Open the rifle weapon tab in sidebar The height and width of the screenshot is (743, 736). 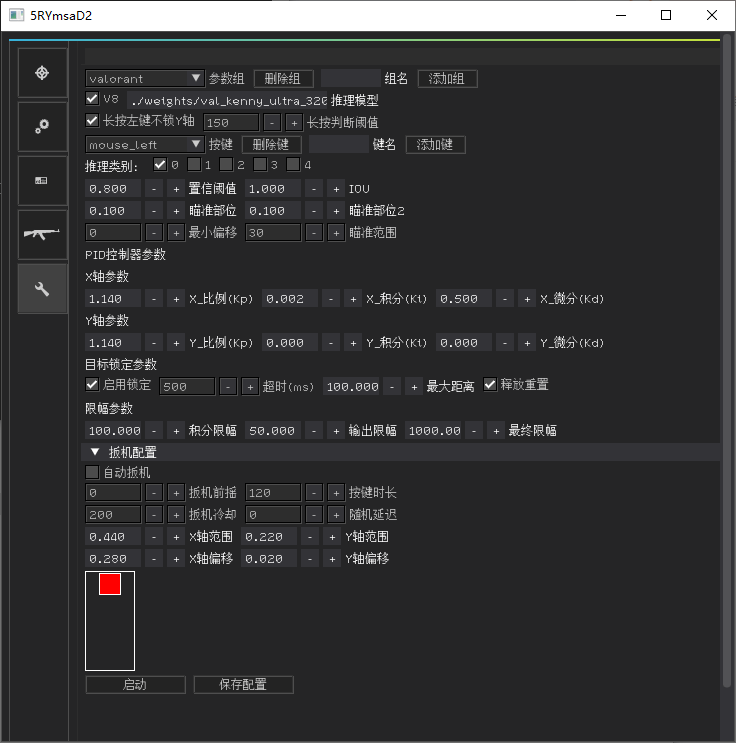pyautogui.click(x=42, y=235)
